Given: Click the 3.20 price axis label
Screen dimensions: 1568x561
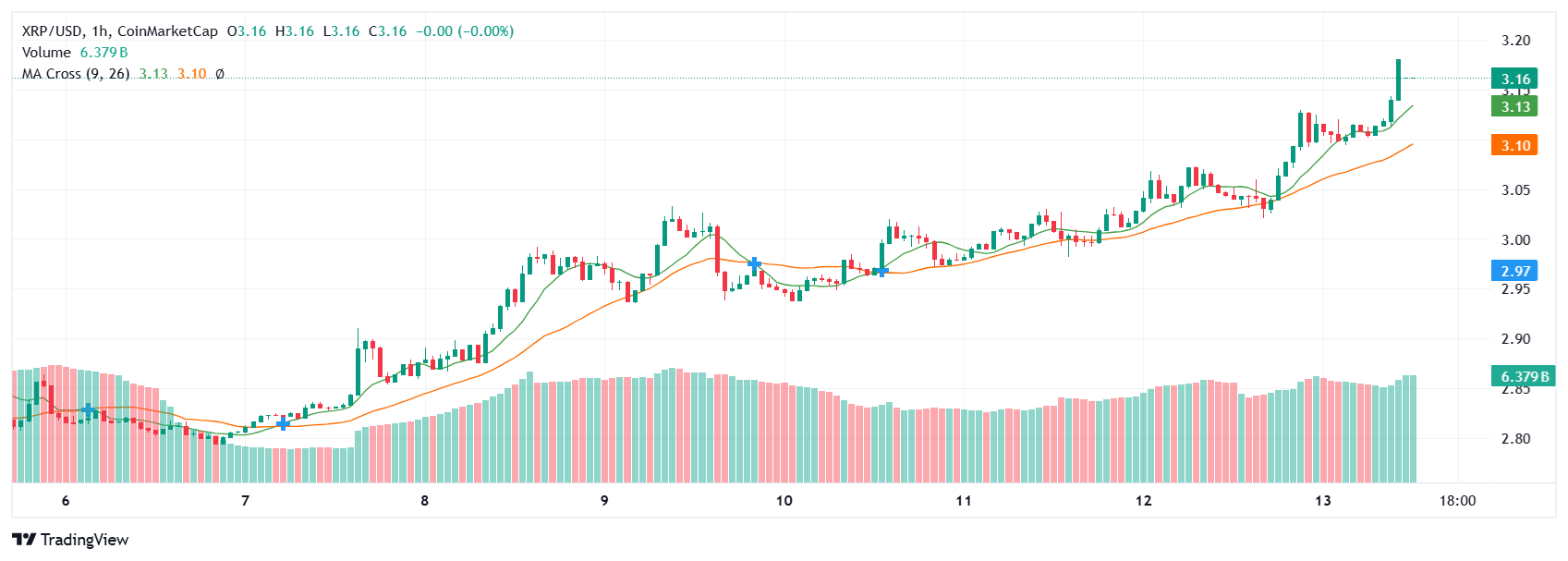Looking at the screenshot, I should [x=1515, y=41].
